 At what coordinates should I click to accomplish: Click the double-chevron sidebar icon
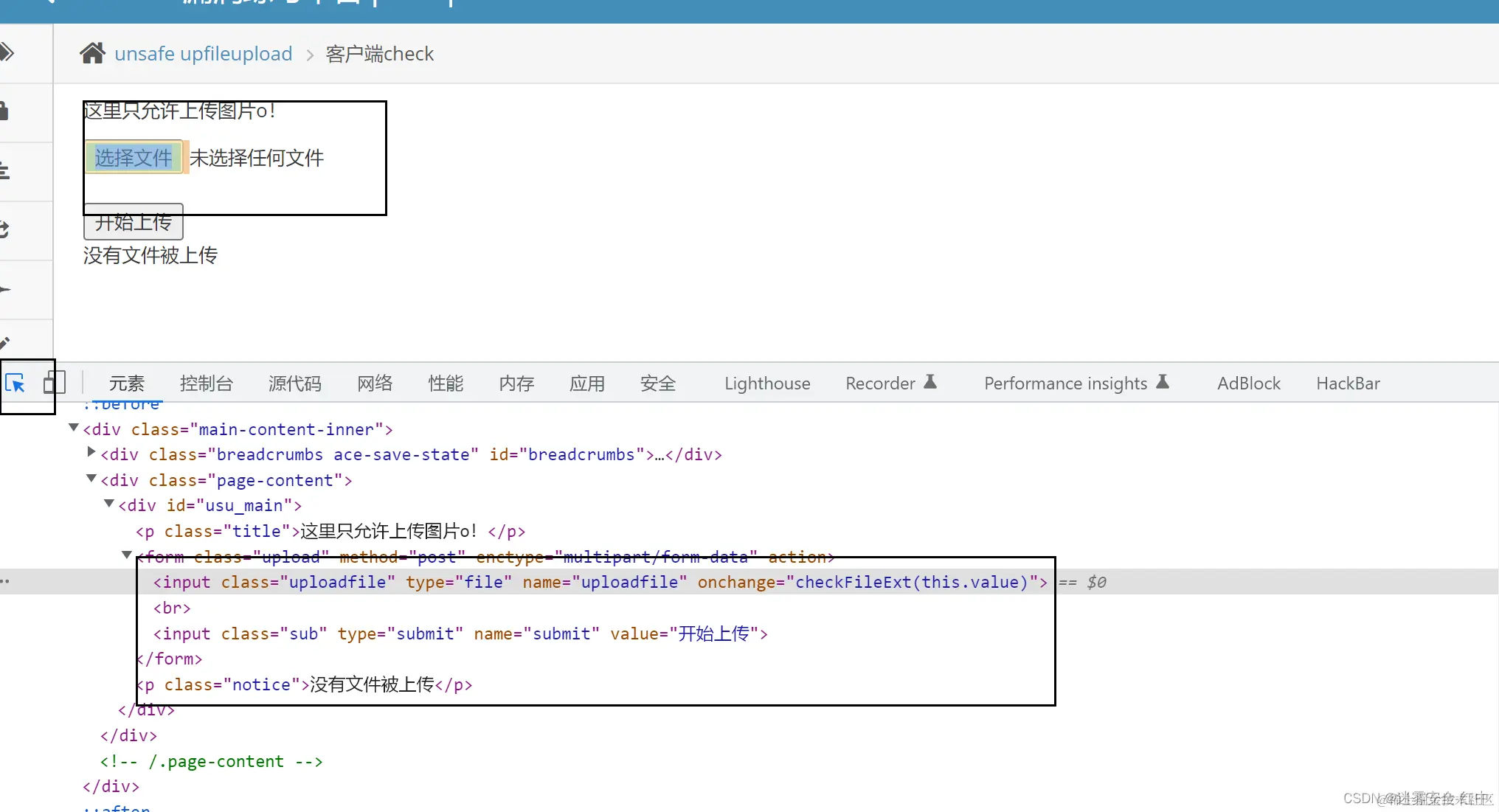(7, 52)
